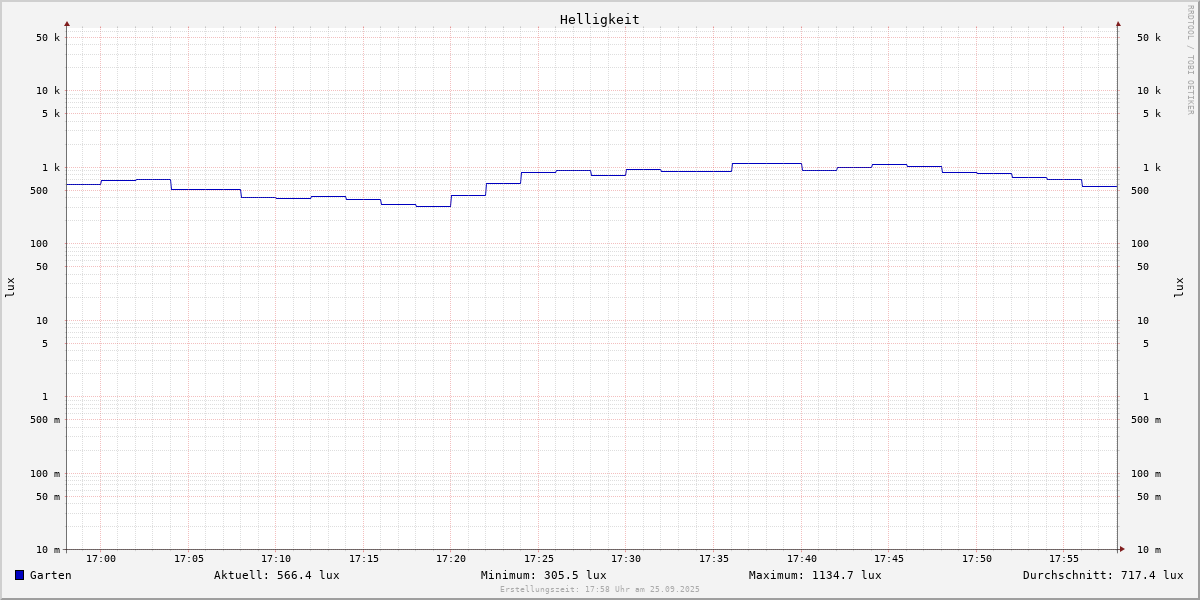
Task: Click the vertical RRDTOOL / TOBI OETIKER watermark
Action: [1190, 60]
